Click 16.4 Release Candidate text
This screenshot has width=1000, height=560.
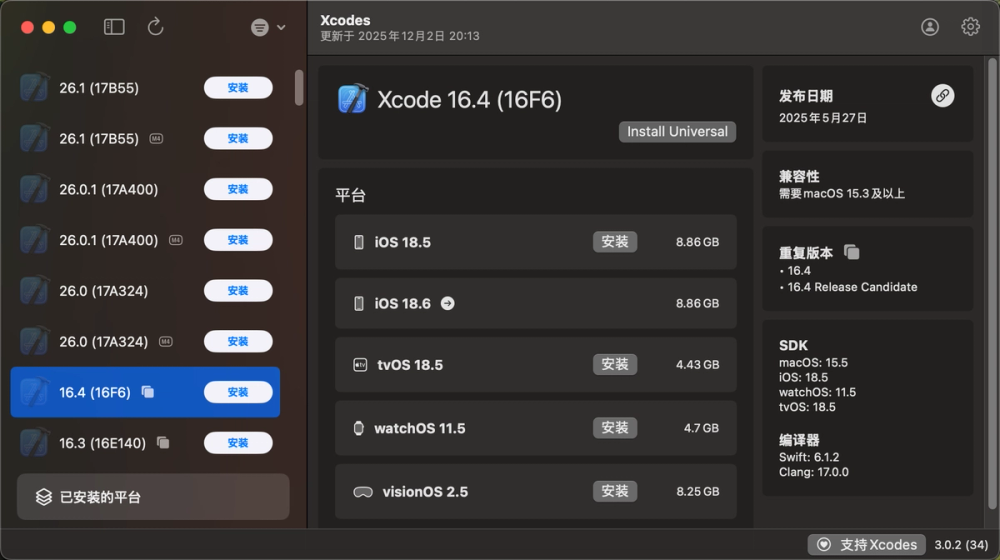(x=852, y=287)
